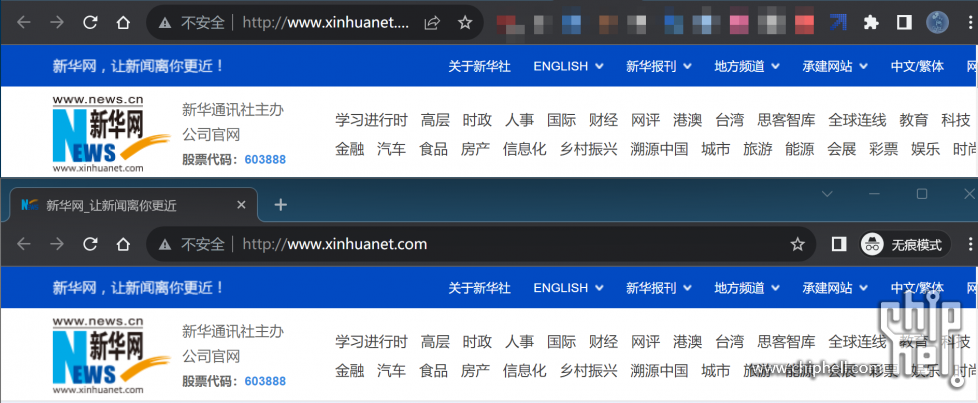
Task: Open 溯源中国 channel in top window
Action: [659, 149]
